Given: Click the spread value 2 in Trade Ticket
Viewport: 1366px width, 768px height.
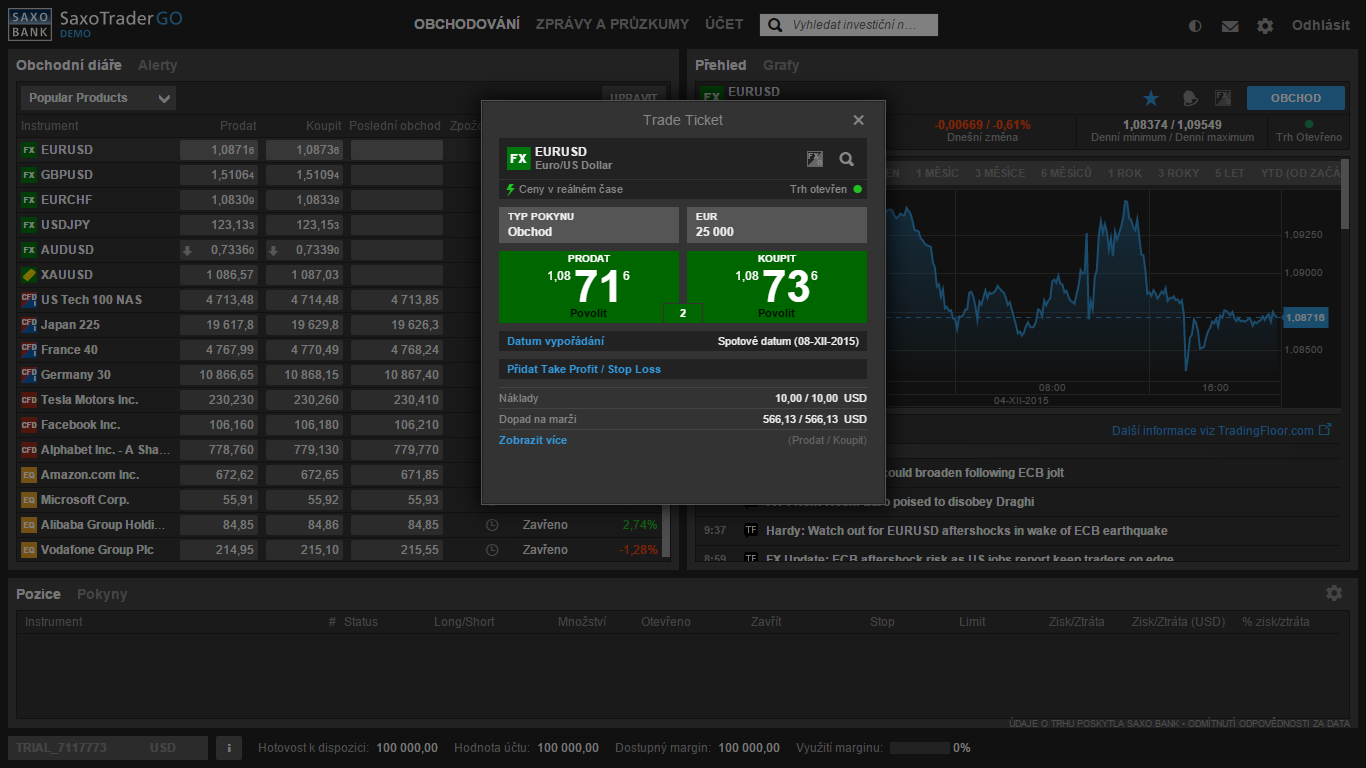Looking at the screenshot, I should coord(683,313).
